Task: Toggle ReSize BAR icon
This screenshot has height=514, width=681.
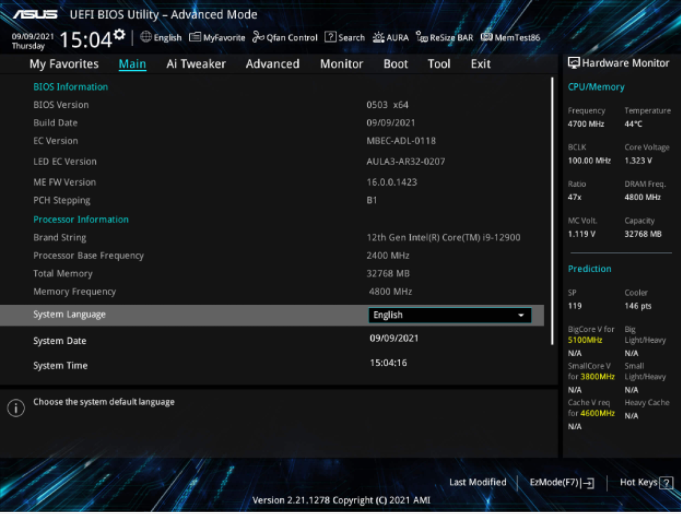Action: coord(422,37)
